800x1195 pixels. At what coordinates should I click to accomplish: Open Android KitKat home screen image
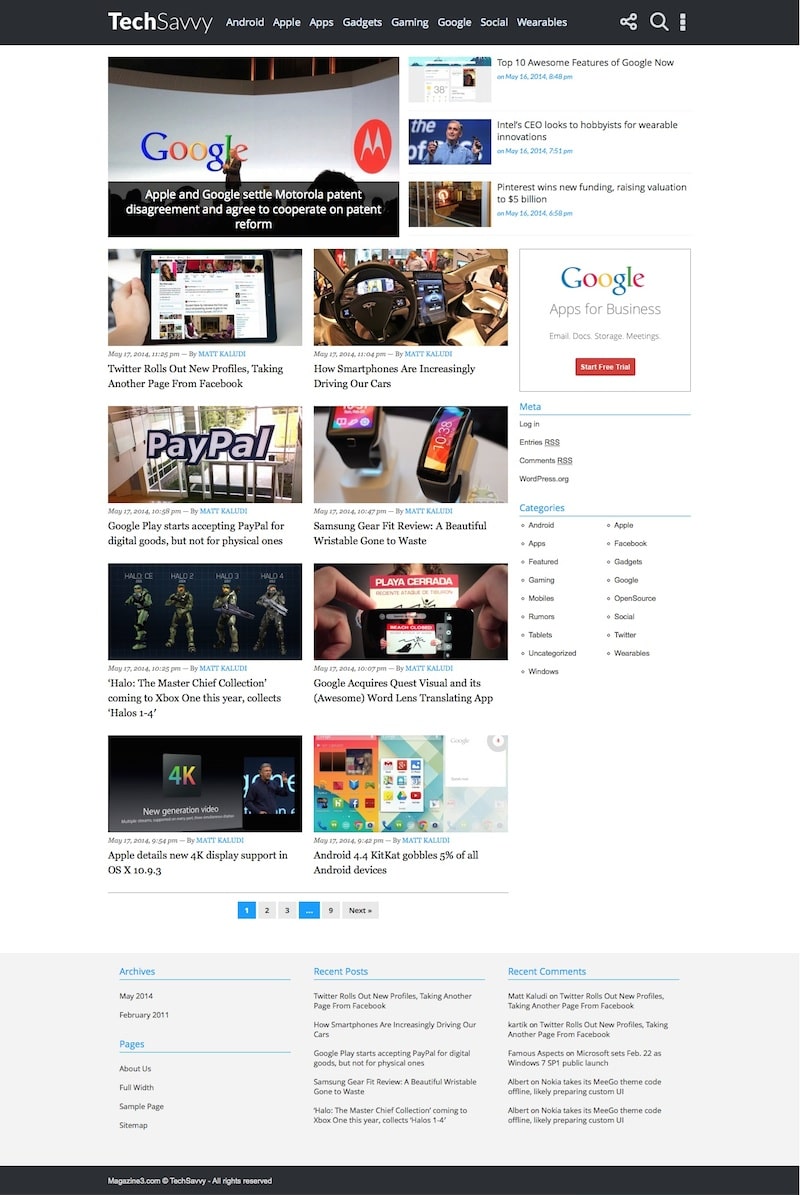(411, 783)
